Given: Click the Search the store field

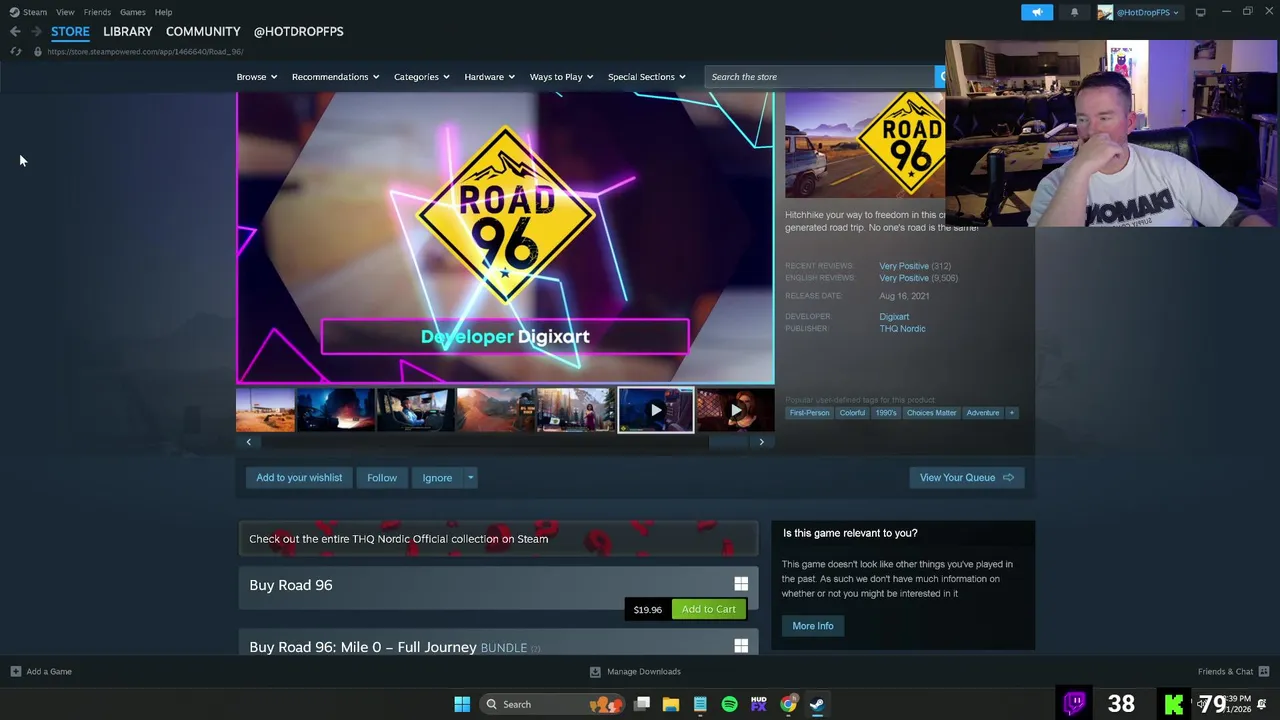Looking at the screenshot, I should (820, 77).
